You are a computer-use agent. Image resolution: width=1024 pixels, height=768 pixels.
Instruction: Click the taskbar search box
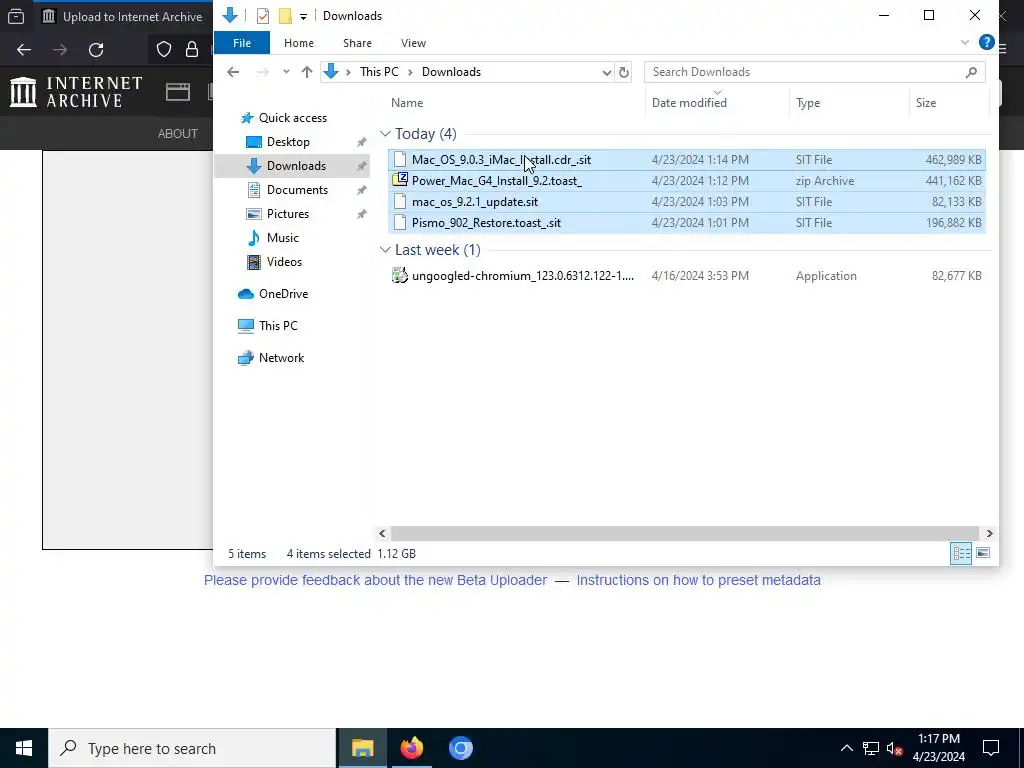192,748
